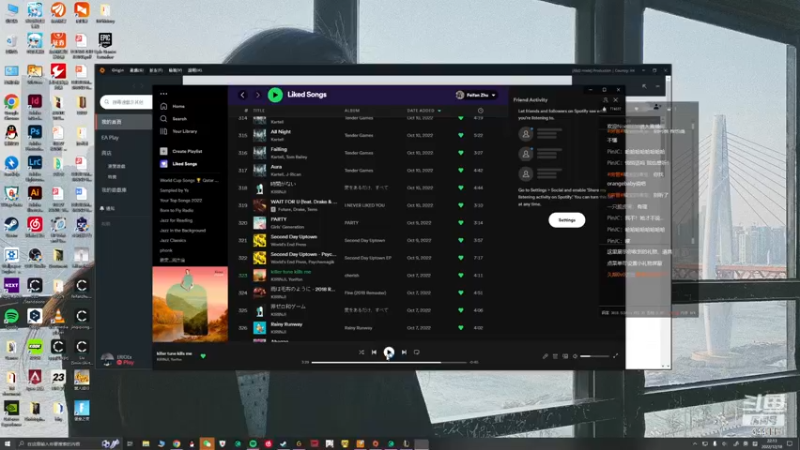Skip to the previous track
This screenshot has height=450, width=800.
coord(374,352)
